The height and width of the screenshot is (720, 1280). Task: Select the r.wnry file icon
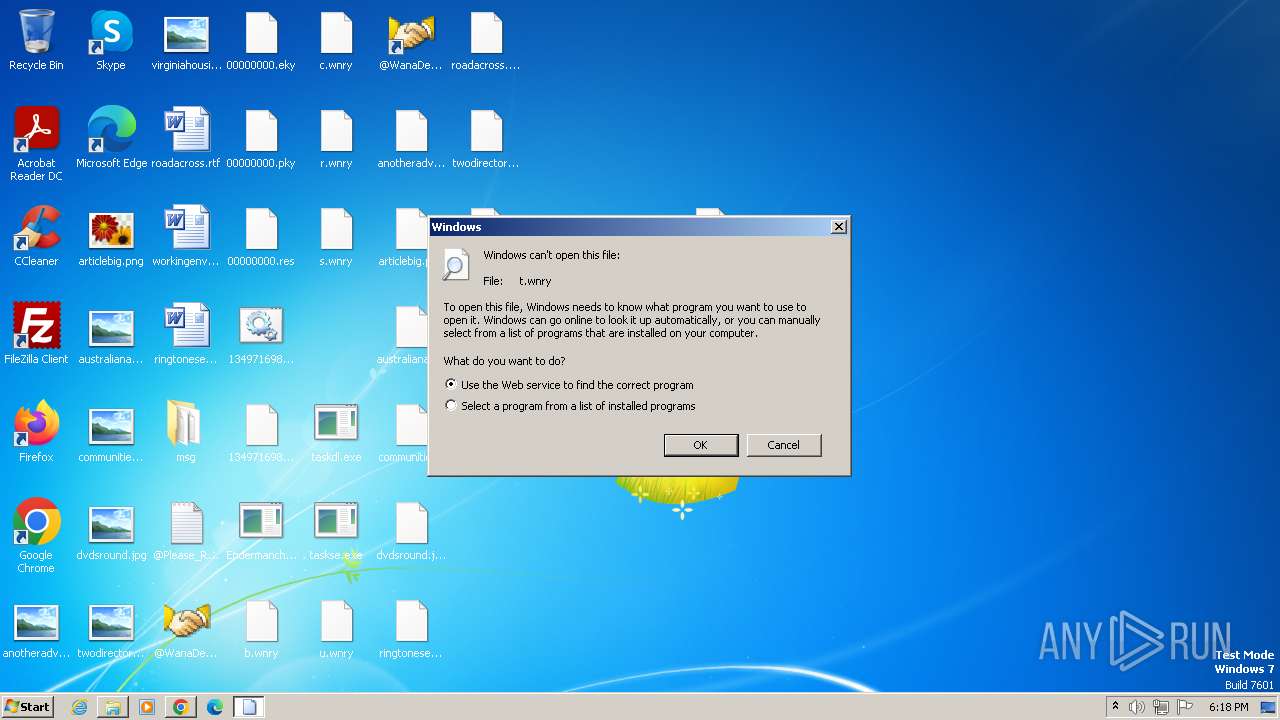(336, 139)
